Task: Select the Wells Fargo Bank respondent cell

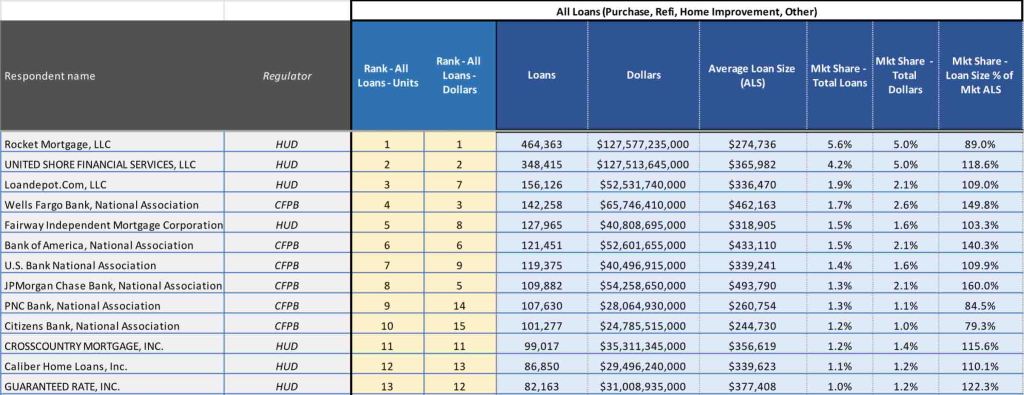Action: click(x=112, y=204)
